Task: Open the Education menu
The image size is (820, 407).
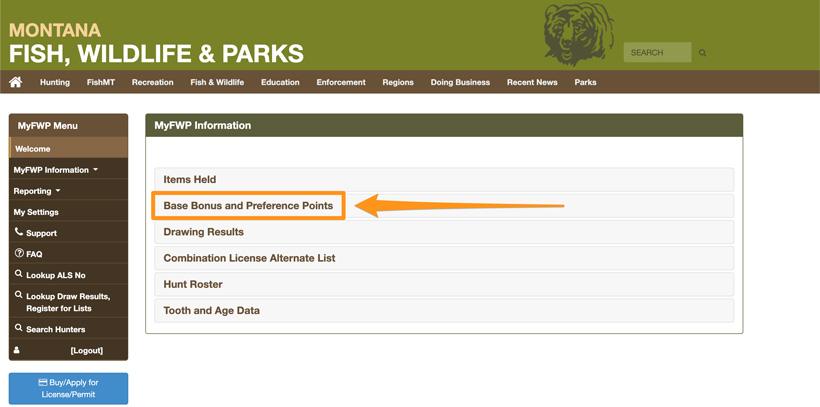Action: tap(280, 82)
